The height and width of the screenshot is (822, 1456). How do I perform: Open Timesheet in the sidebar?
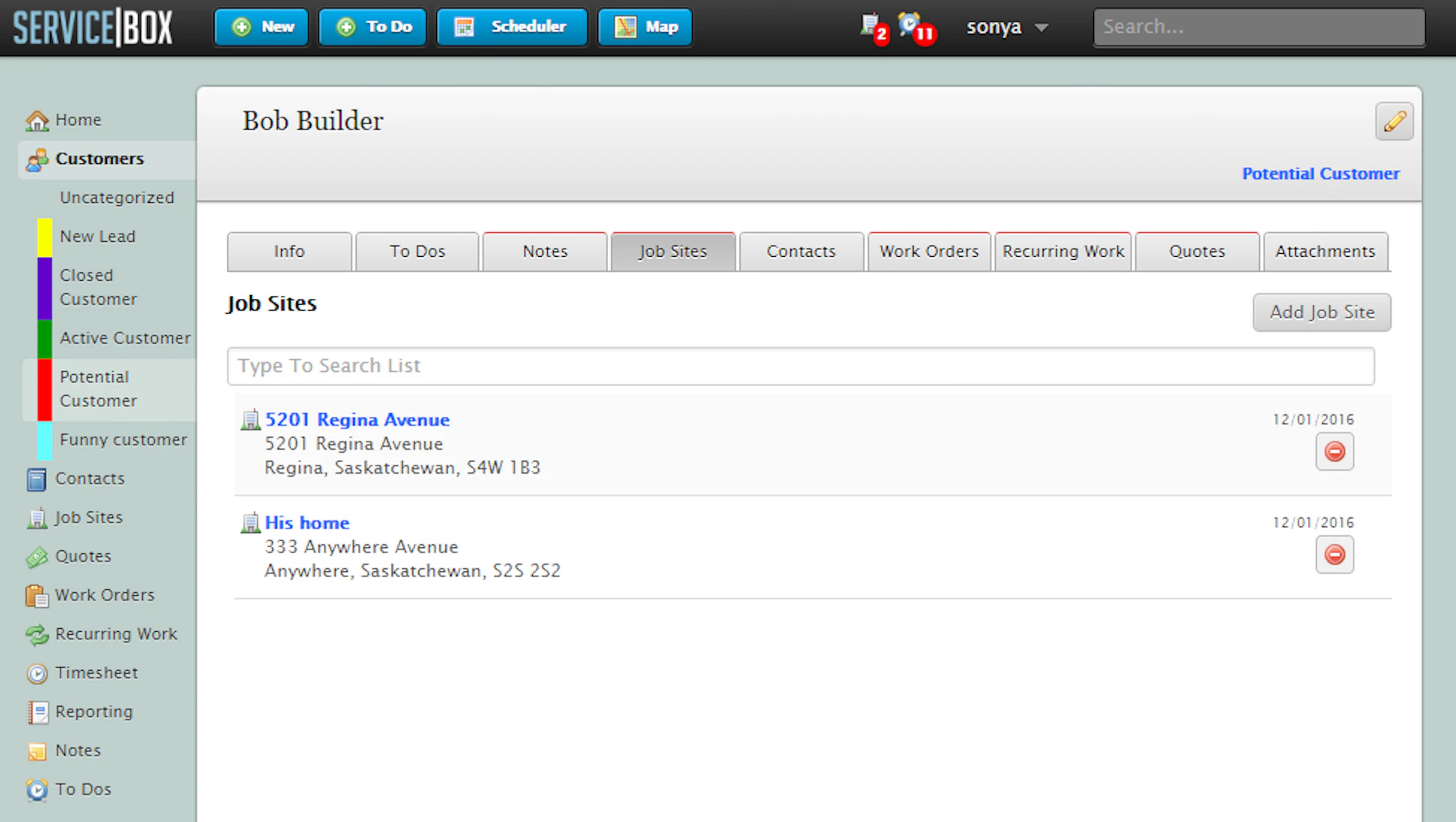point(82,673)
